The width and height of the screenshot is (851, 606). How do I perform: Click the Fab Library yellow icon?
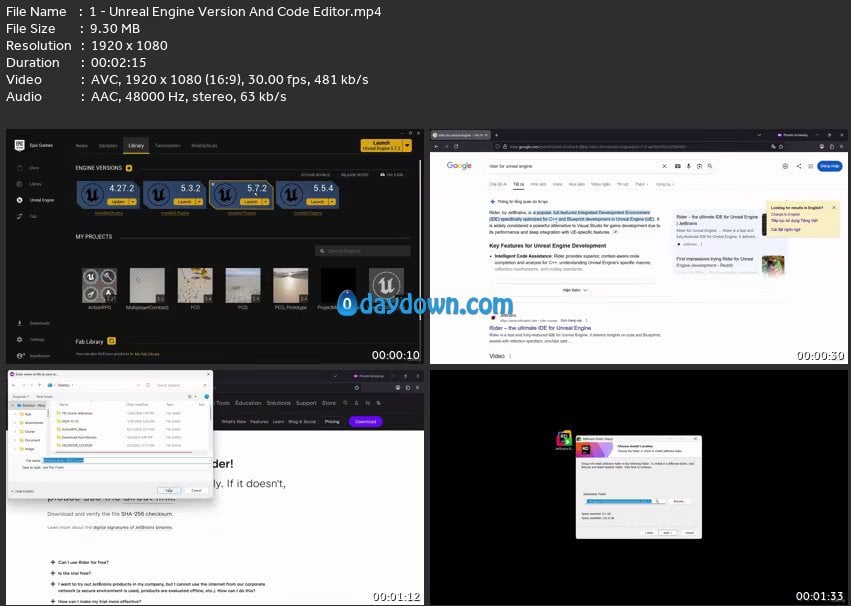111,341
